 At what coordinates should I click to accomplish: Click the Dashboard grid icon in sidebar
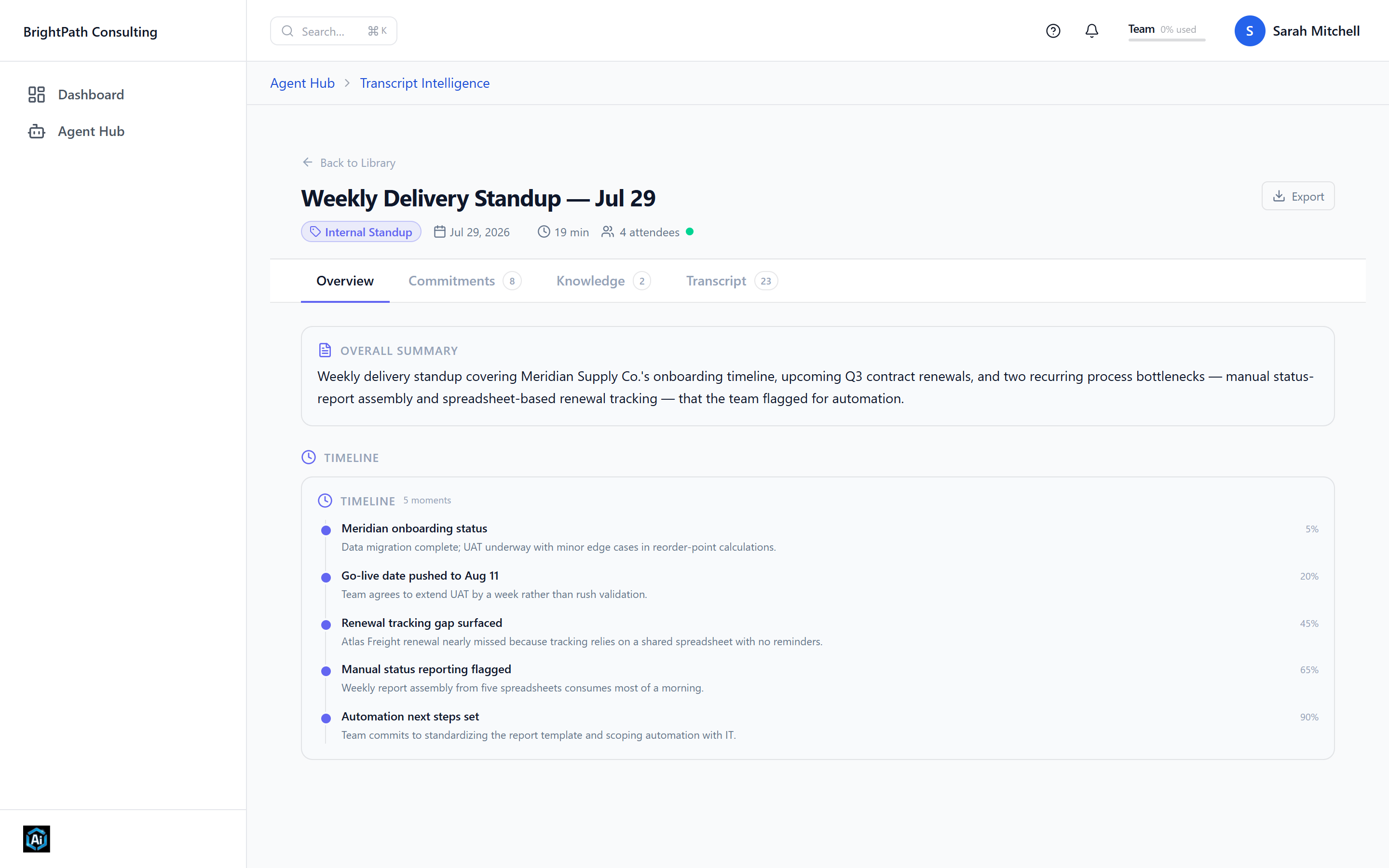(37, 95)
